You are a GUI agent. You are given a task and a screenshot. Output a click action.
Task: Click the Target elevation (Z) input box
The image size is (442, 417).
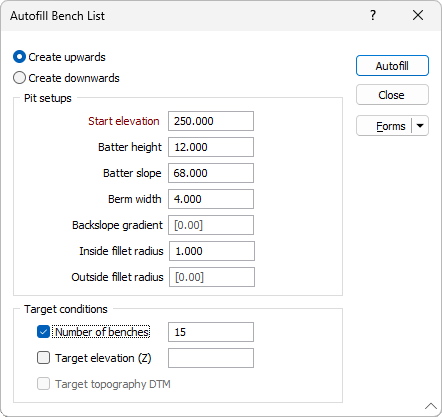click(211, 358)
